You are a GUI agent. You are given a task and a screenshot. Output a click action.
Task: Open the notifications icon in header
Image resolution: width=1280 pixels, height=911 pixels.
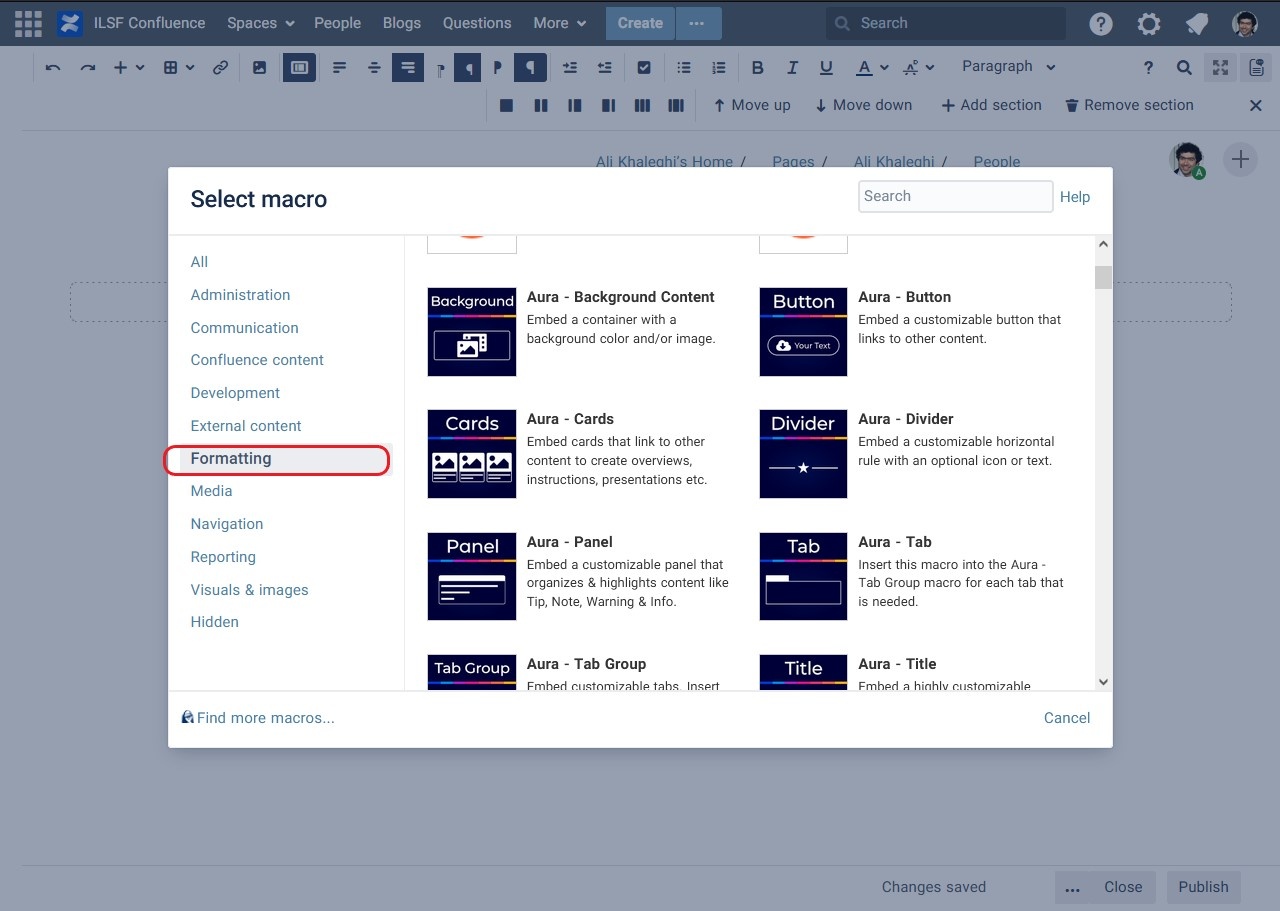[x=1197, y=24]
